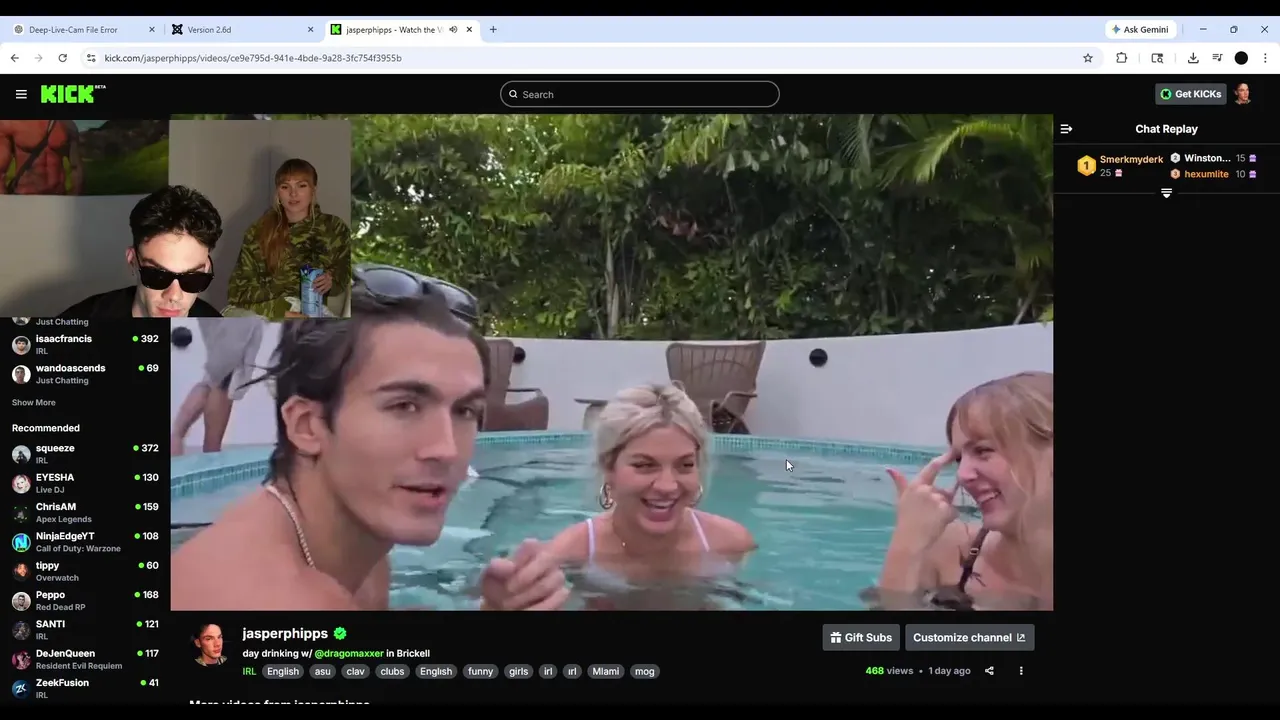Image resolution: width=1280 pixels, height=720 pixels.
Task: Click the jasperphipps channel avatar below the video
Action: (210, 645)
